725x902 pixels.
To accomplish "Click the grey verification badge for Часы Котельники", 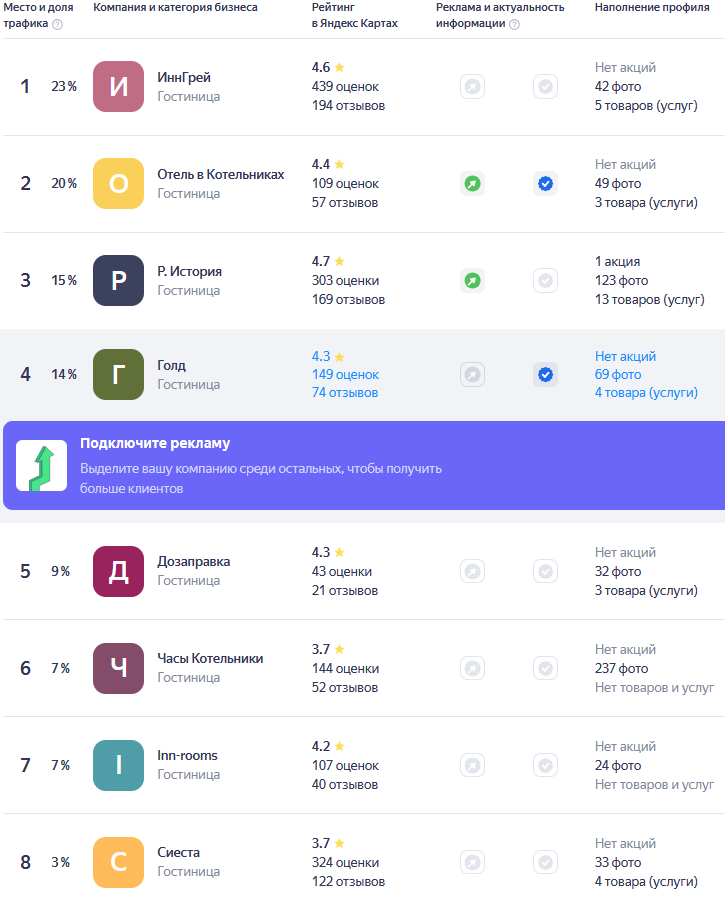I will pyautogui.click(x=545, y=668).
